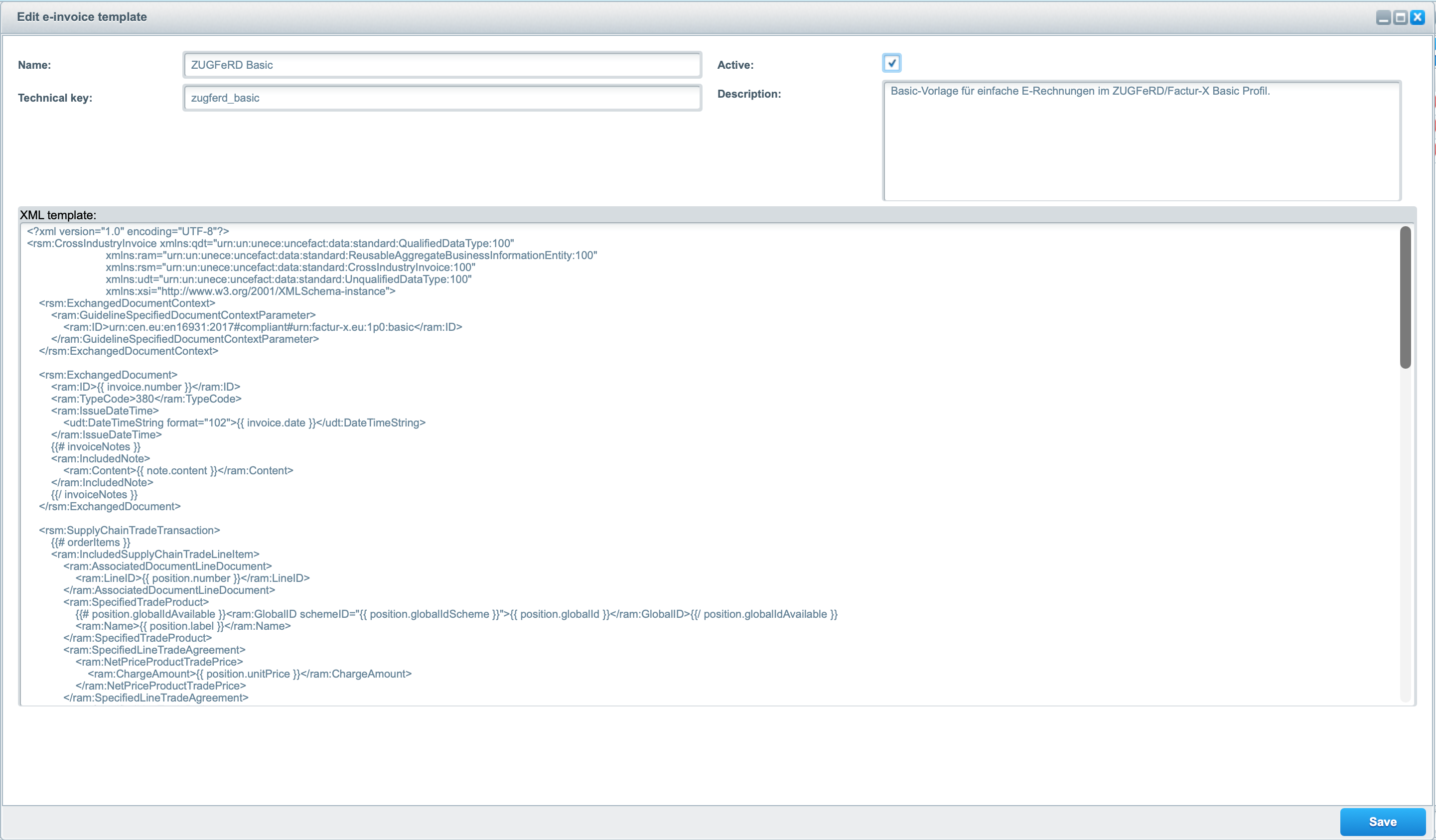The width and height of the screenshot is (1436, 840).
Task: Click the position.label ram:Name line
Action: [x=183, y=626]
